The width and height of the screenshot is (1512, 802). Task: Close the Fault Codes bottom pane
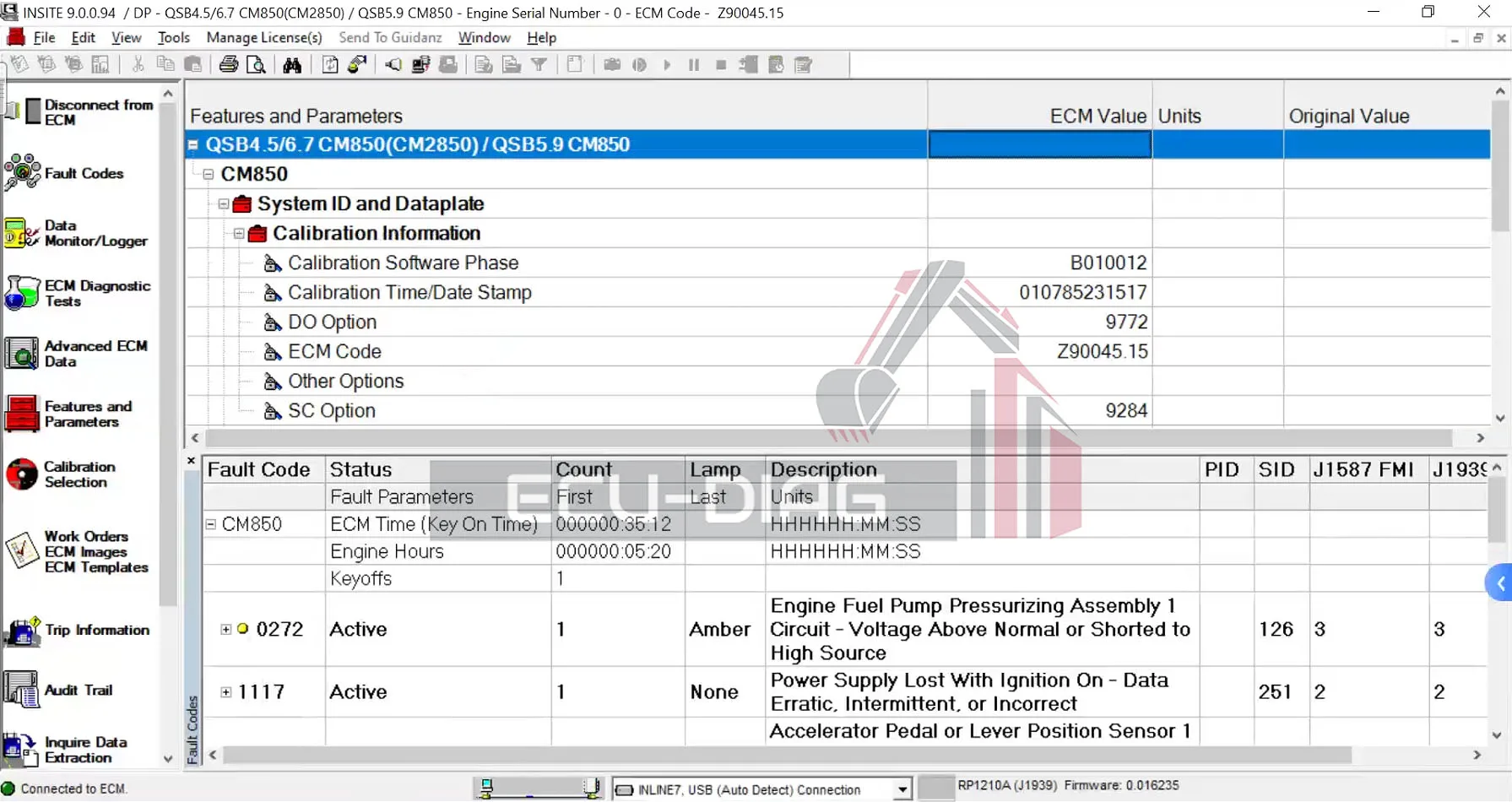coord(191,461)
